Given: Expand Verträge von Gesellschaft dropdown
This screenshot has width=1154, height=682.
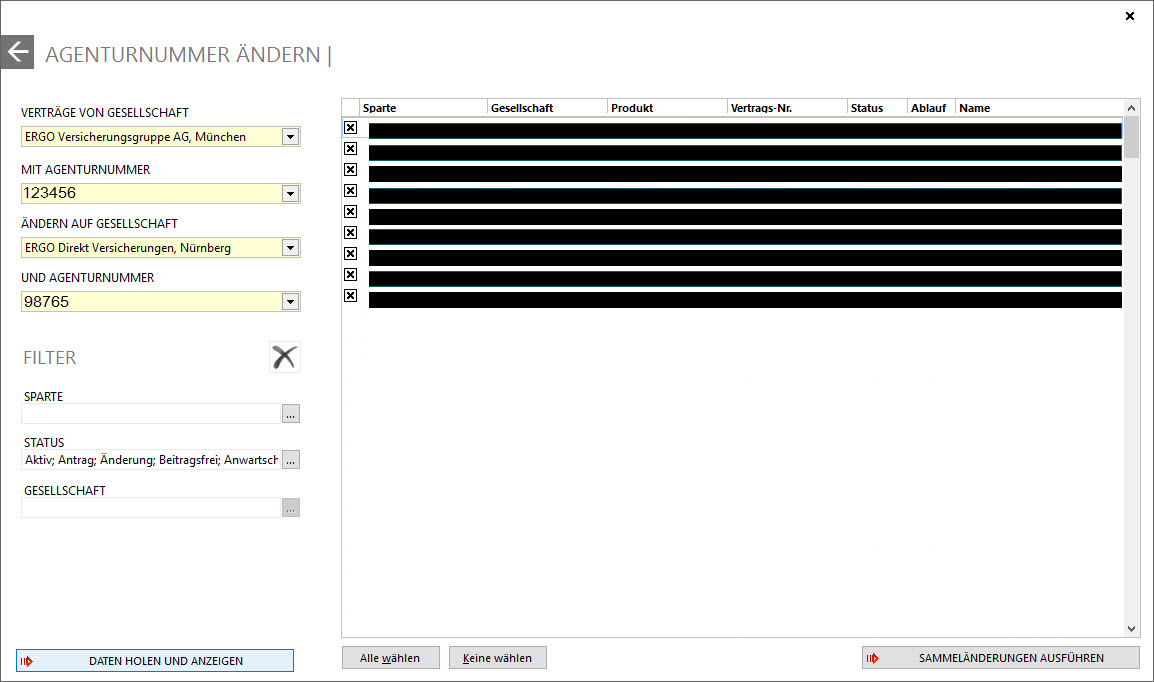Looking at the screenshot, I should (x=290, y=137).
